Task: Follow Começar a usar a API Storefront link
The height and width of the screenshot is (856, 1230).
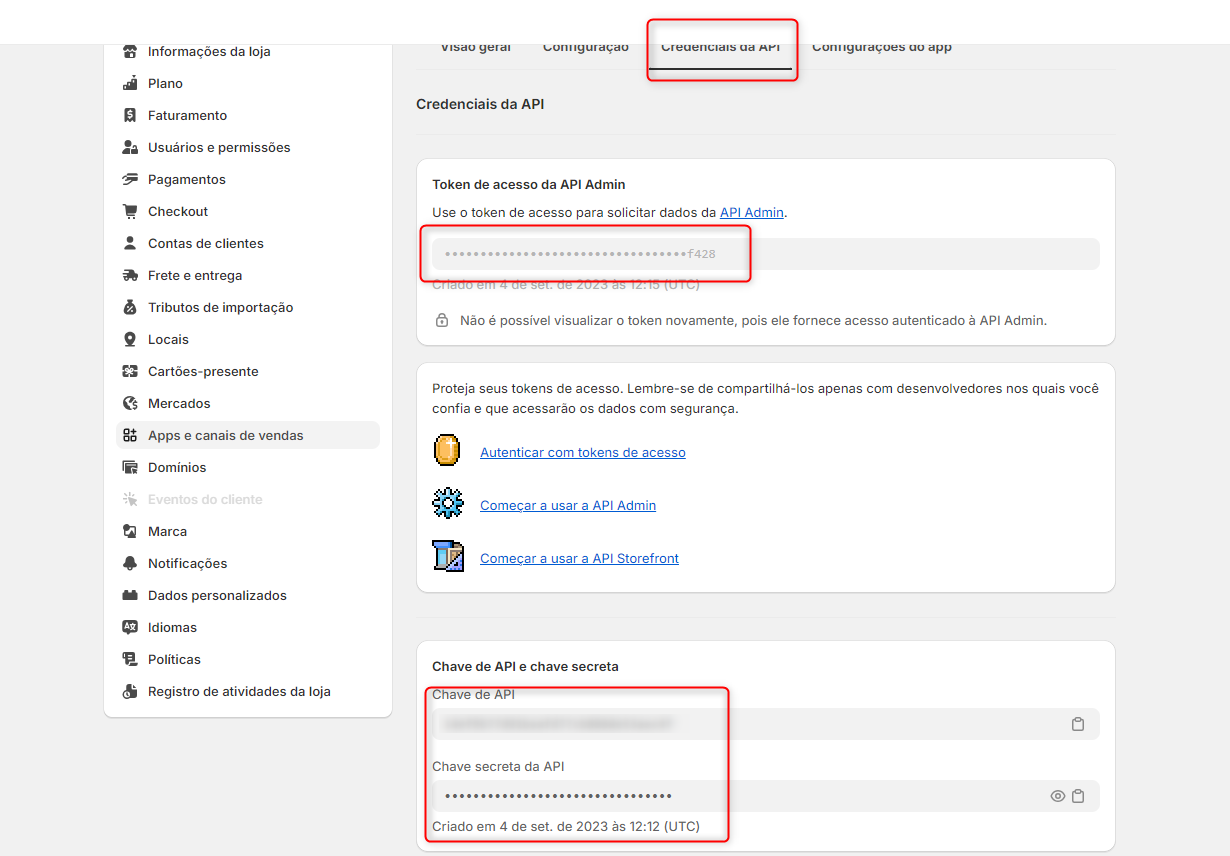Action: [x=579, y=558]
